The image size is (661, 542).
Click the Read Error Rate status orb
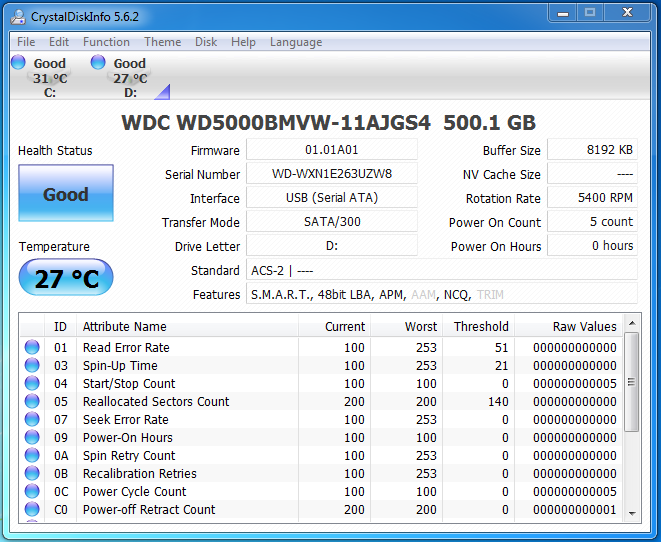pos(32,348)
